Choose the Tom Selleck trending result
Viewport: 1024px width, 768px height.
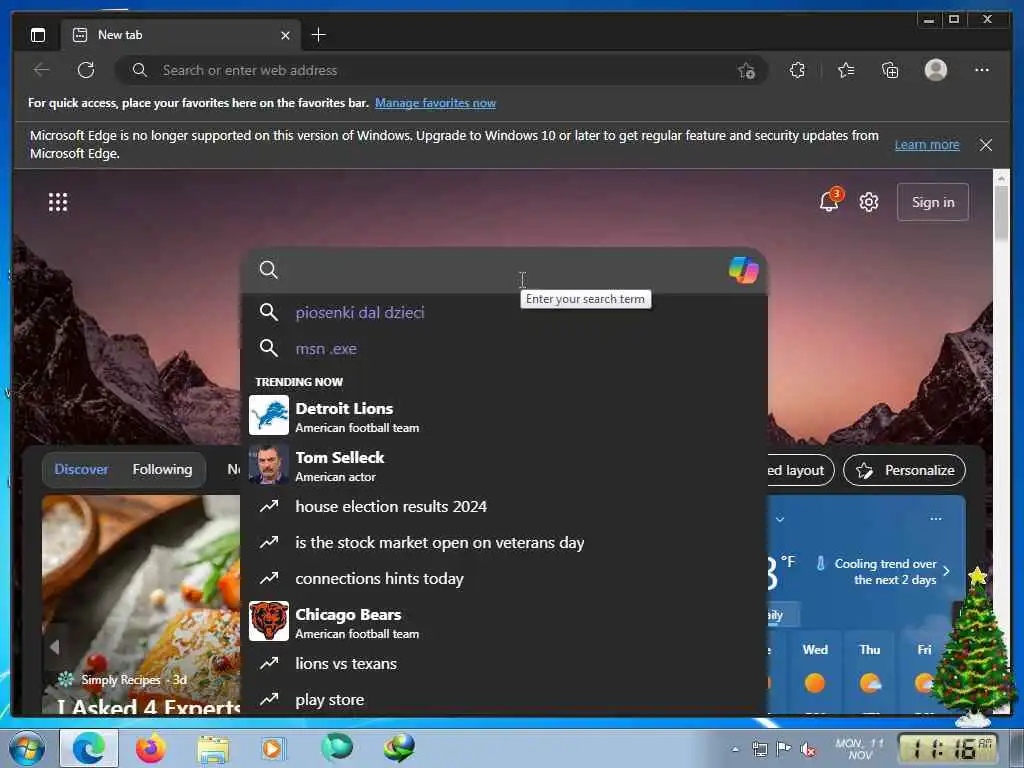pyautogui.click(x=504, y=465)
